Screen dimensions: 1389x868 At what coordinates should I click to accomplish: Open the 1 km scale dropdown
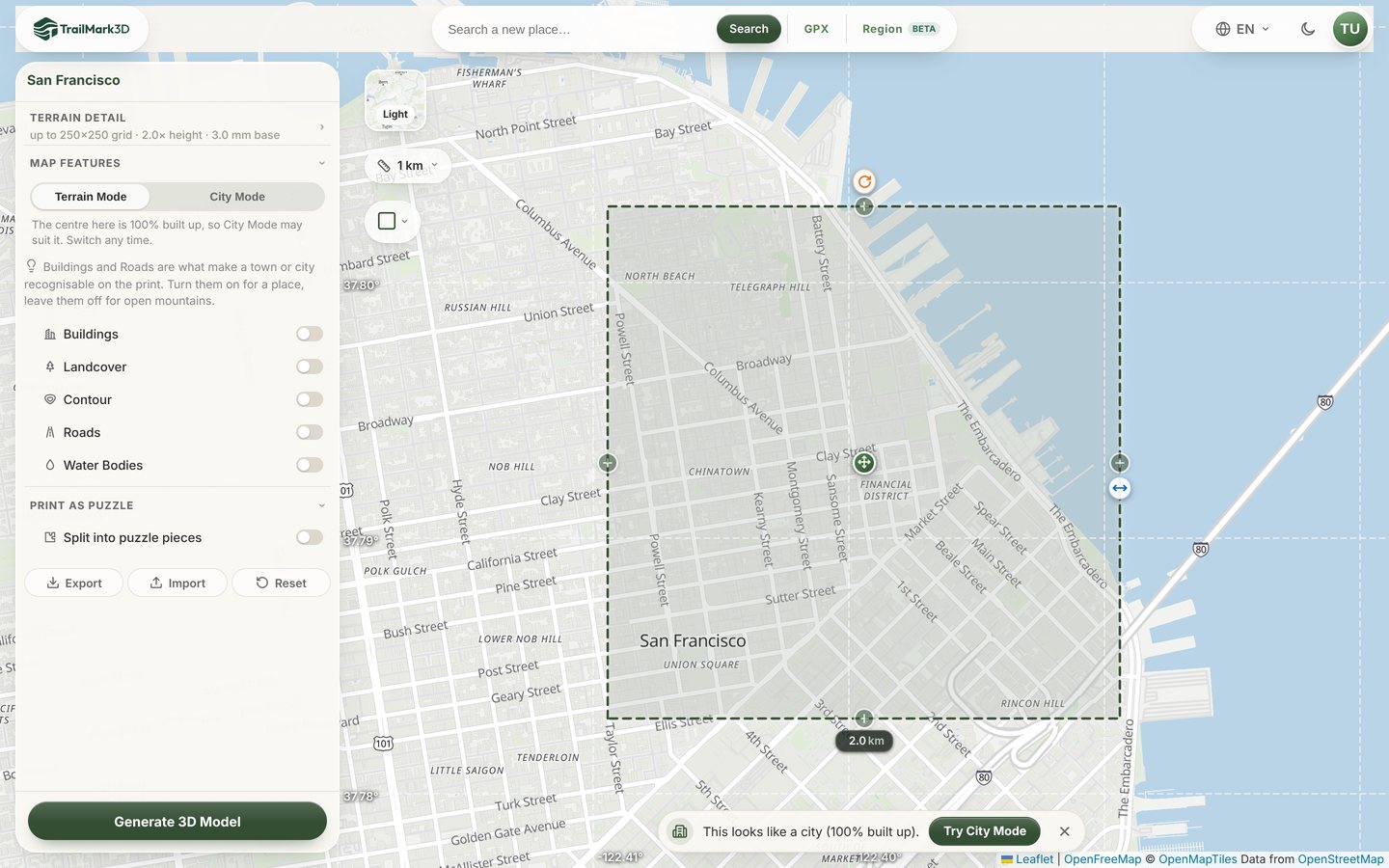pos(408,165)
